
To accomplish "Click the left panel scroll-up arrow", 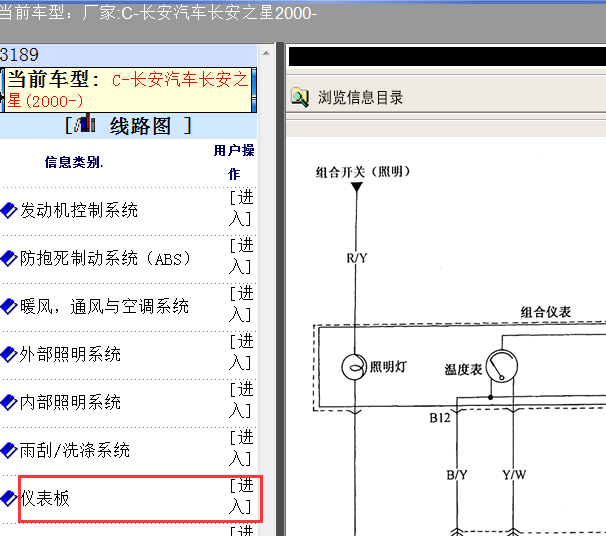I will tap(266, 53).
